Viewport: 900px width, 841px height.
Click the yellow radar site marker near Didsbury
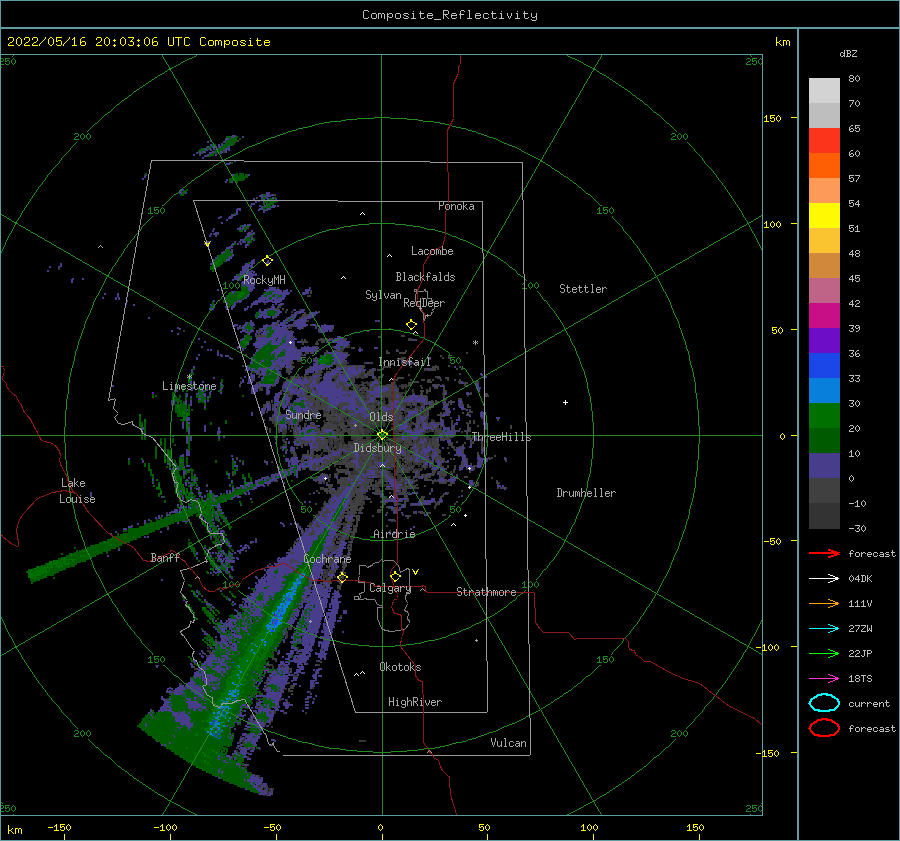click(382, 435)
